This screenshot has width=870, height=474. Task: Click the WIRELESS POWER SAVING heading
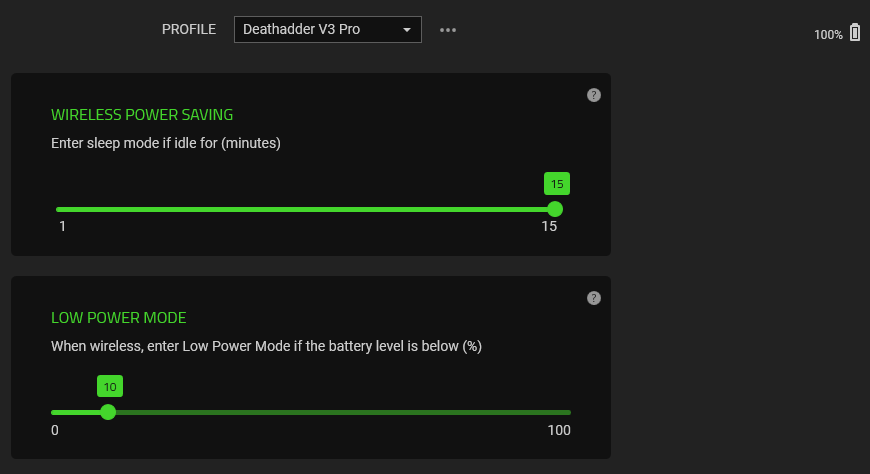tap(142, 115)
